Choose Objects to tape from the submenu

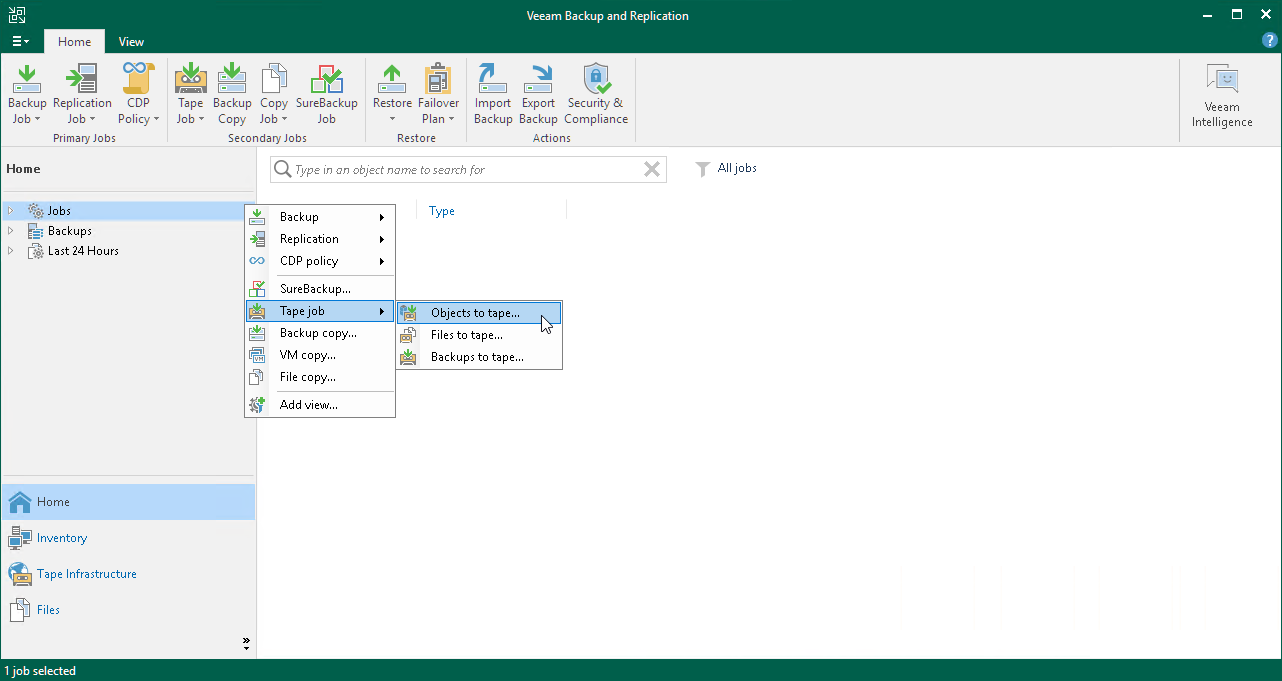point(475,313)
